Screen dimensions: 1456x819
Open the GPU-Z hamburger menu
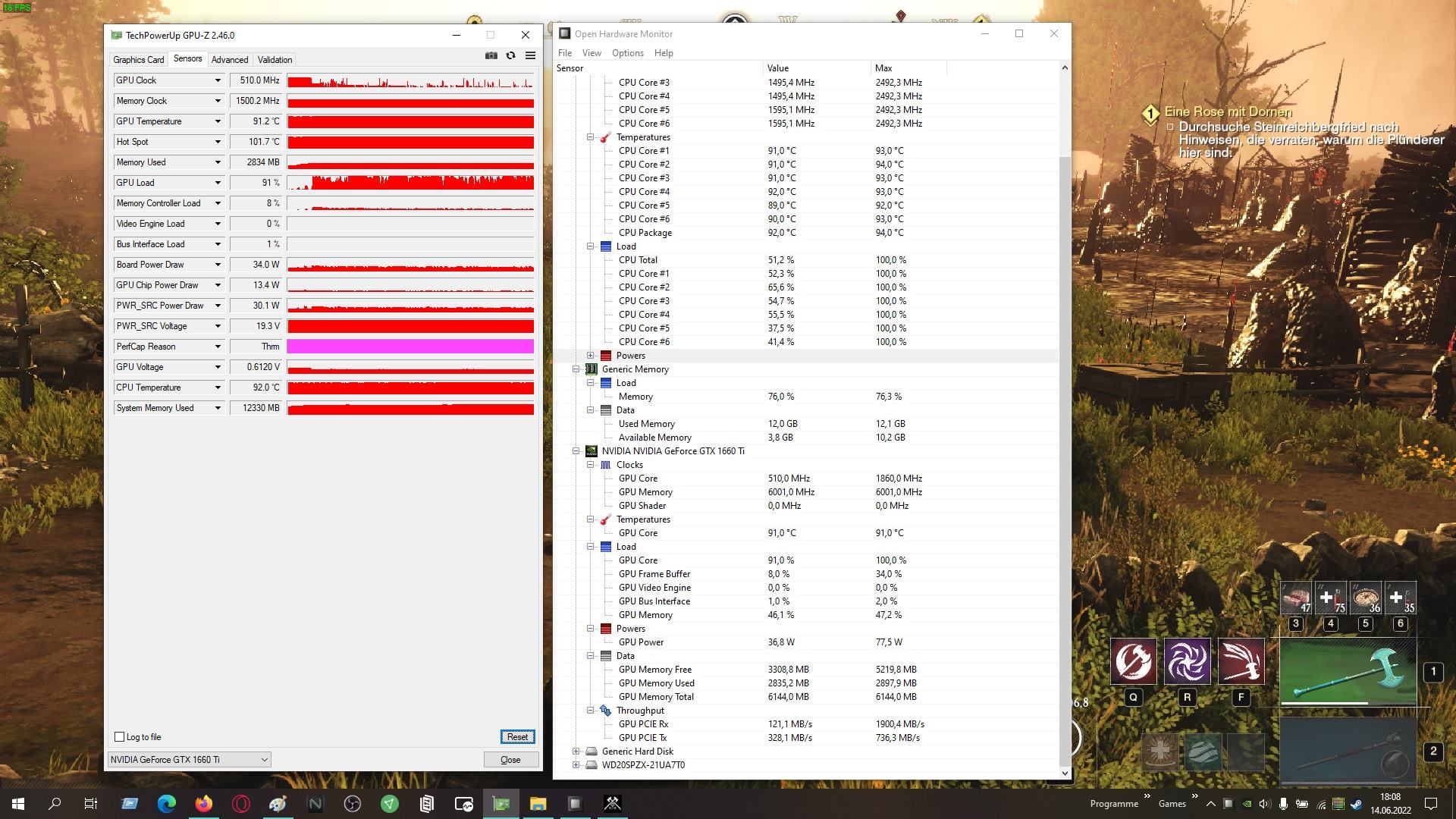531,55
